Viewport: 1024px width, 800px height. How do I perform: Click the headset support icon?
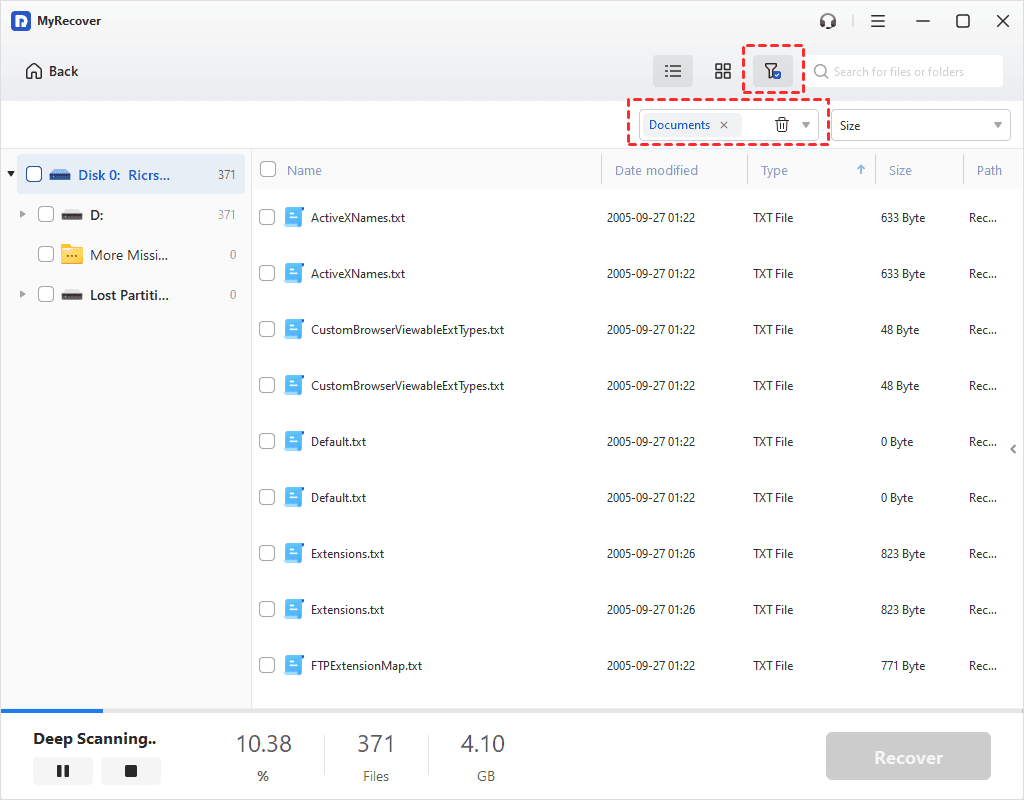[827, 20]
